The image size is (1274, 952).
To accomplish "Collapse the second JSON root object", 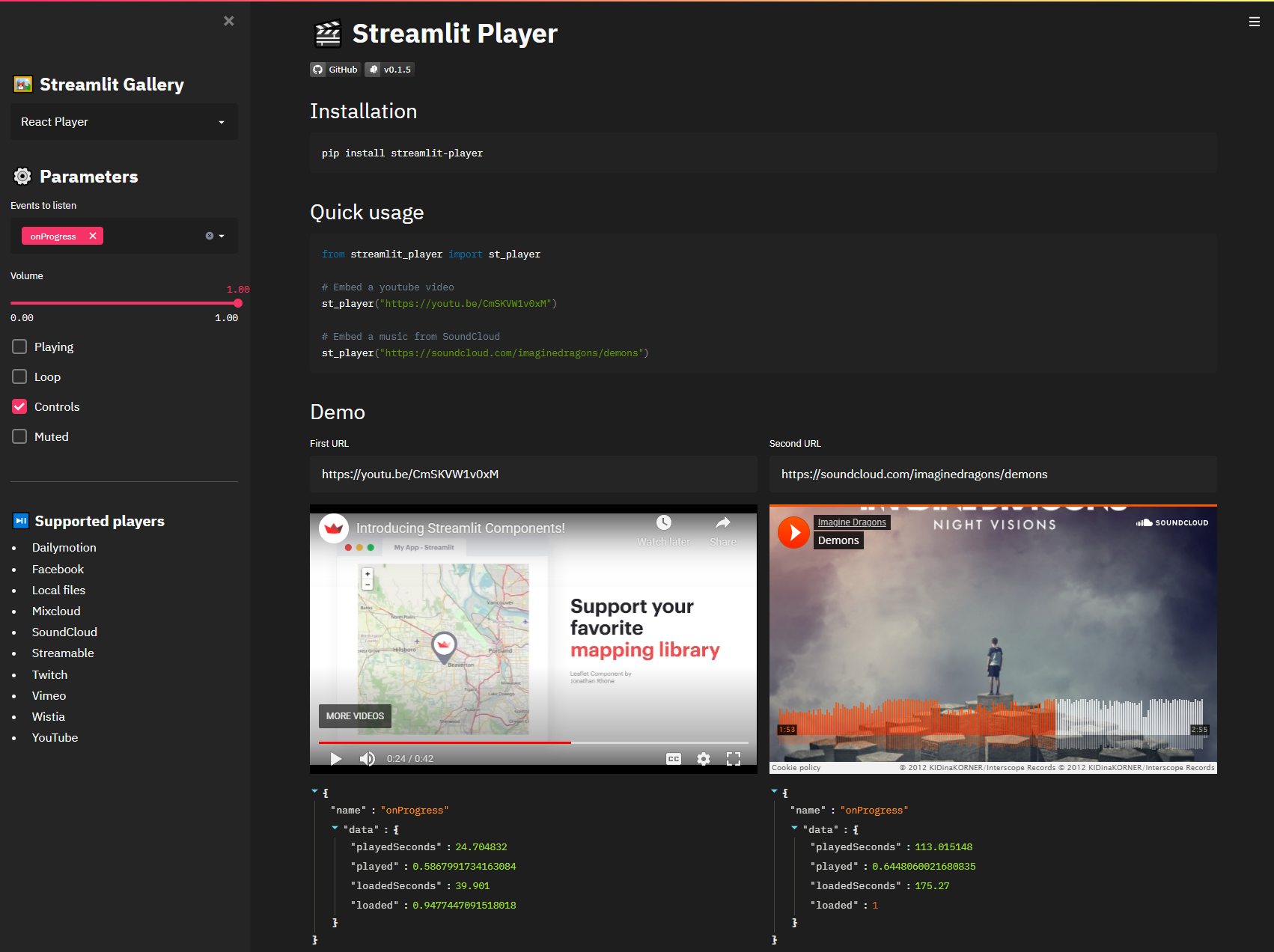I will [x=774, y=792].
